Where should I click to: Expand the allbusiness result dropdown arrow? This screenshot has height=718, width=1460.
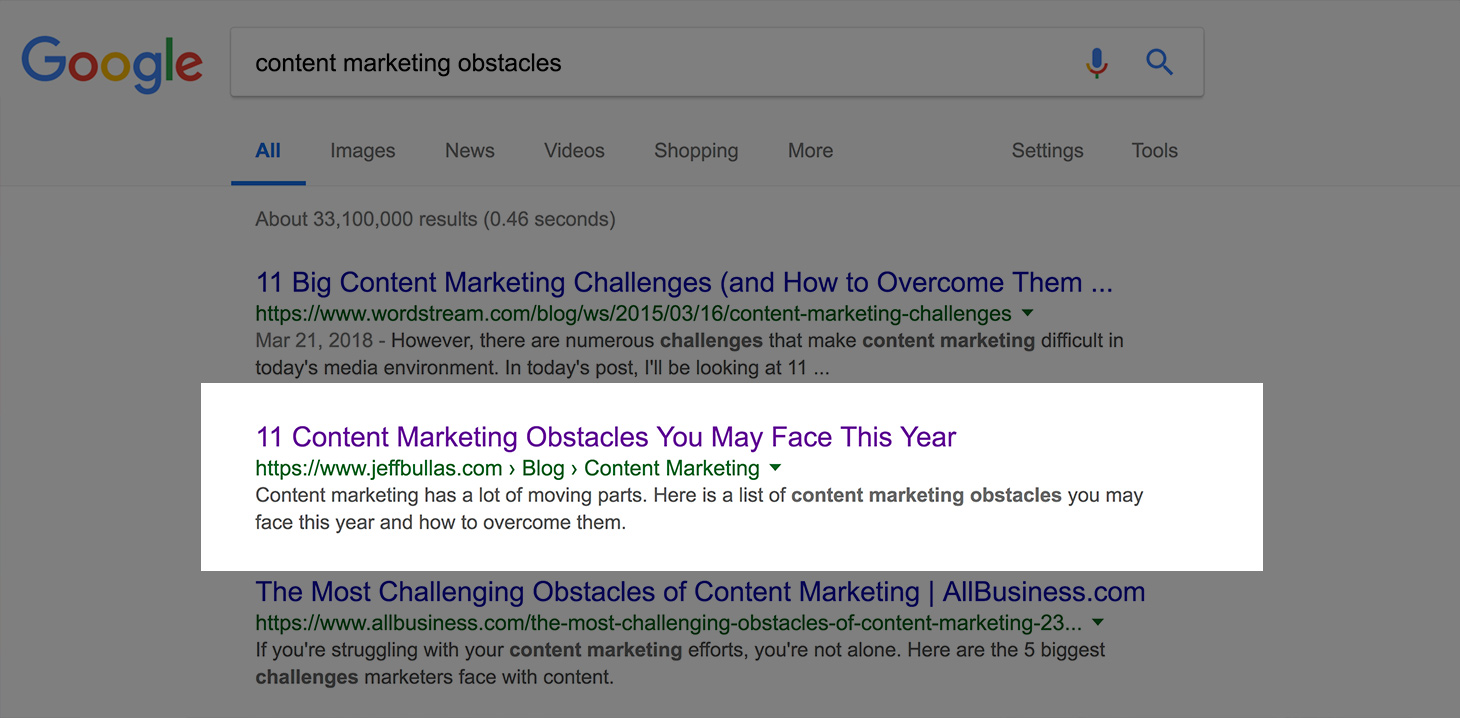(x=1098, y=623)
